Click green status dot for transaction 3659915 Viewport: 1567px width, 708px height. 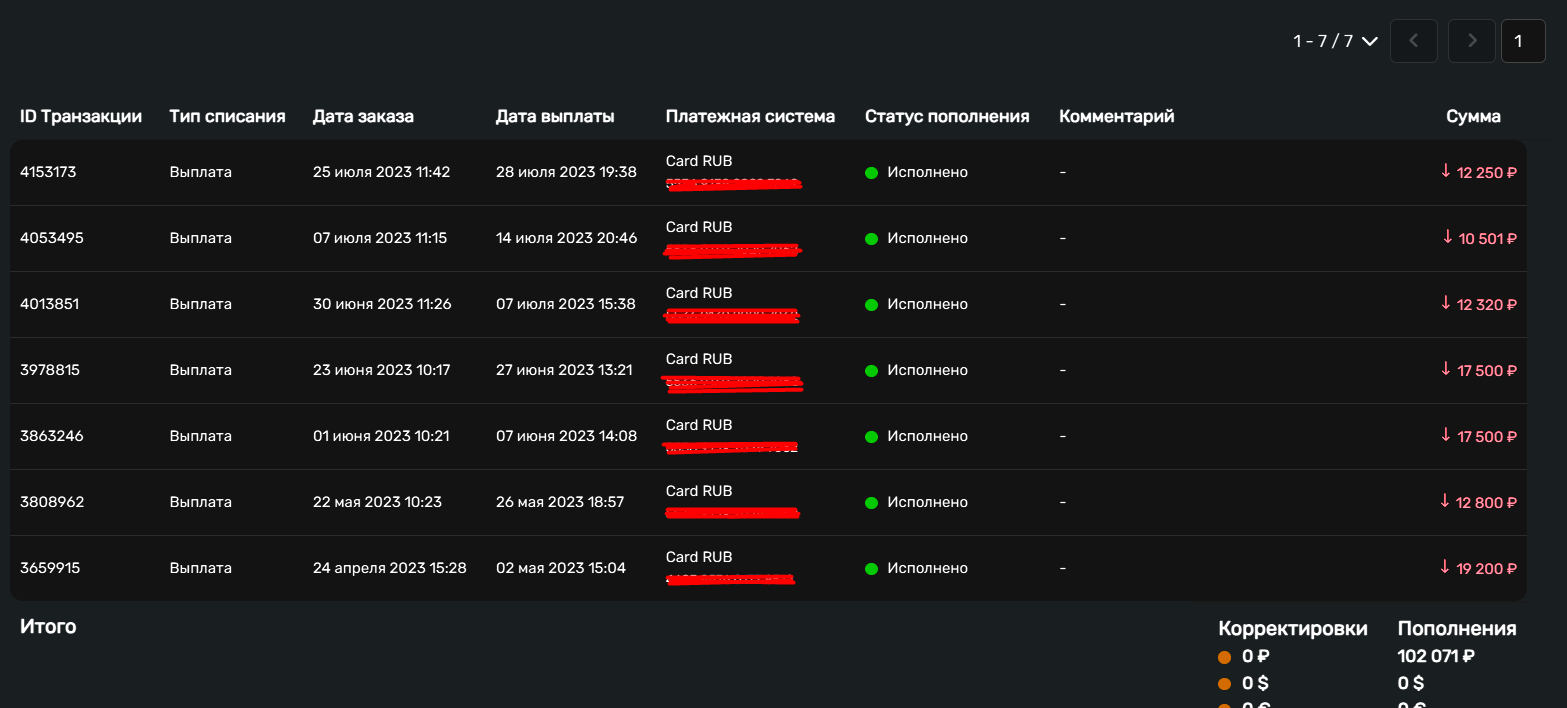coord(871,569)
